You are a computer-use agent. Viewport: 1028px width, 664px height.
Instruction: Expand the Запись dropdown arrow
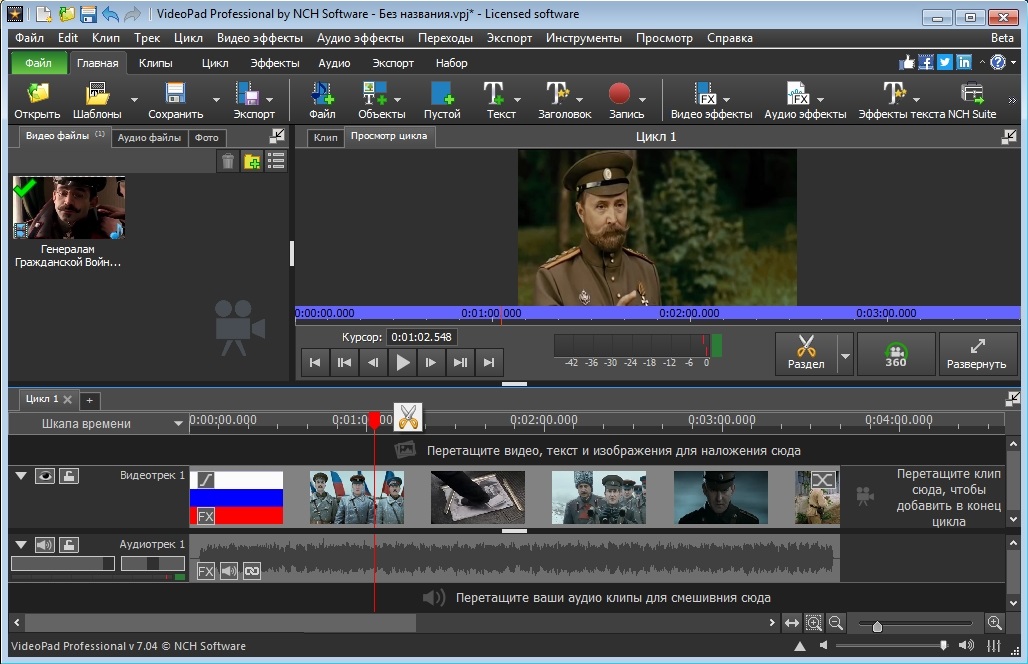(x=642, y=100)
